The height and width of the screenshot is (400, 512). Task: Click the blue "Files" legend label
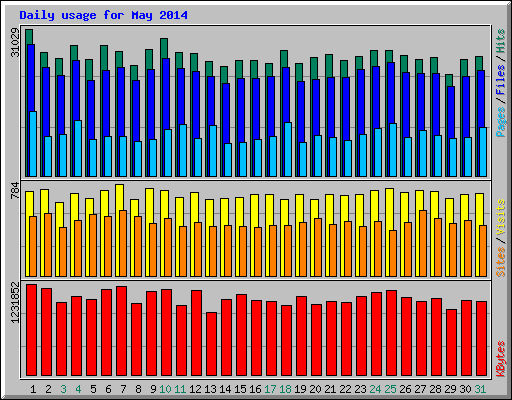coord(501,80)
